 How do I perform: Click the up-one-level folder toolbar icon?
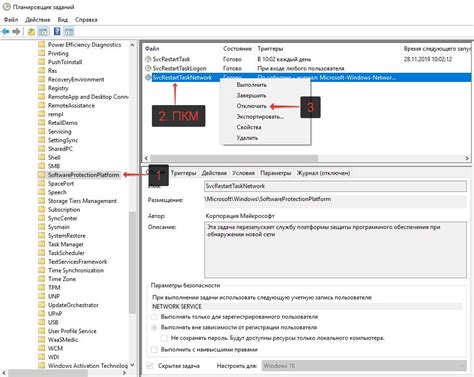31,32
